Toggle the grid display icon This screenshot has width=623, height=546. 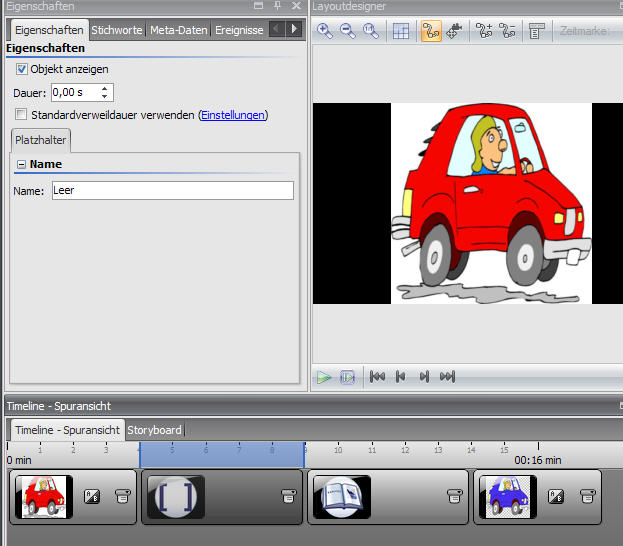click(x=401, y=31)
